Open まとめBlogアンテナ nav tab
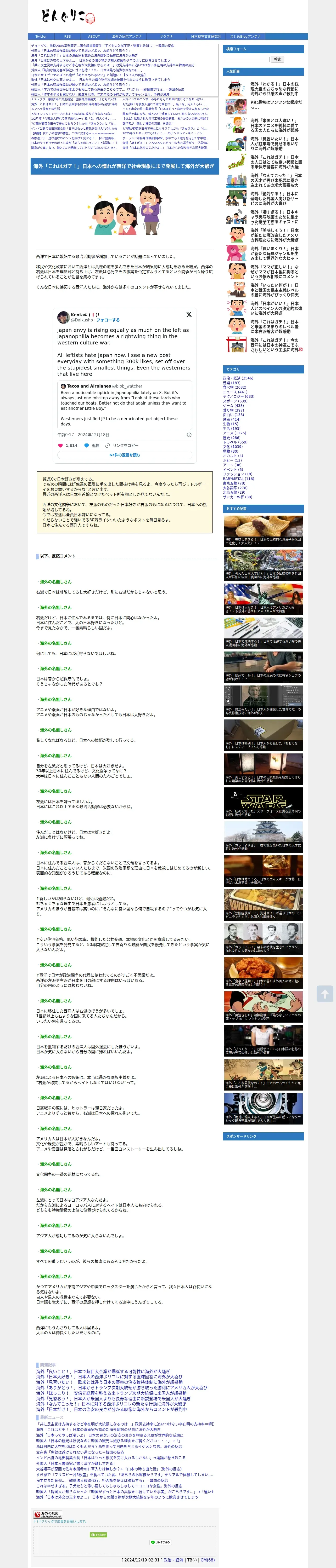This screenshot has height=1568, width=336. point(245,37)
